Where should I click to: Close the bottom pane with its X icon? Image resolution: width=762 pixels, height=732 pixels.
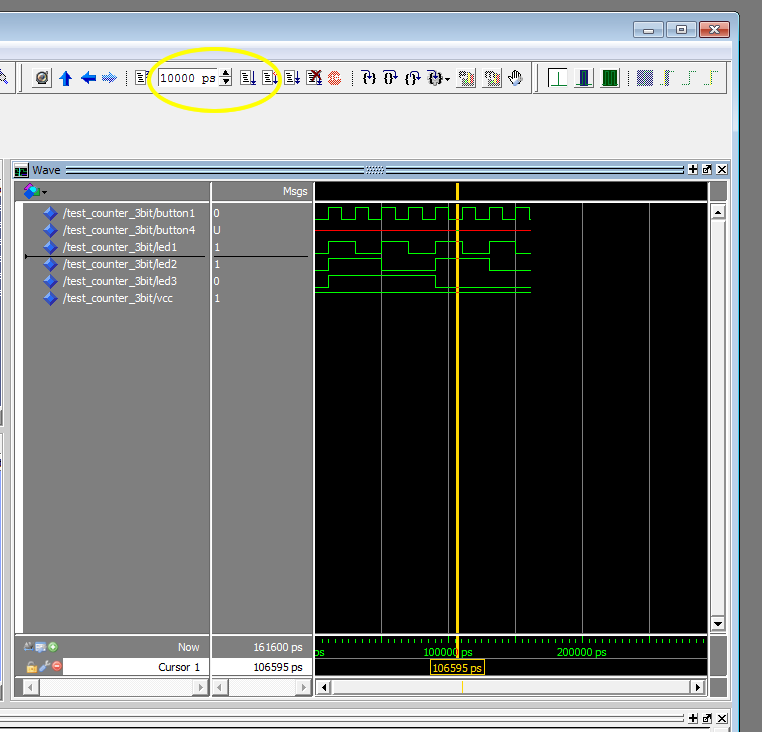722,718
